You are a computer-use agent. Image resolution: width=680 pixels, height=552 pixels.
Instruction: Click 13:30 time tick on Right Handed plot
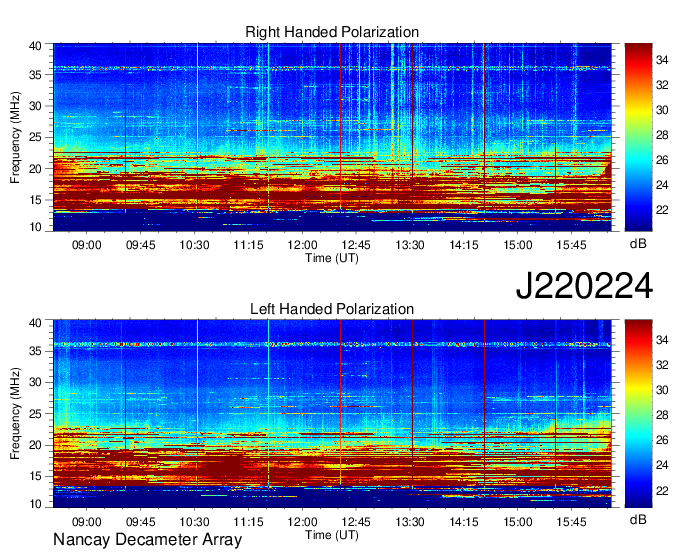pyautogui.click(x=410, y=245)
